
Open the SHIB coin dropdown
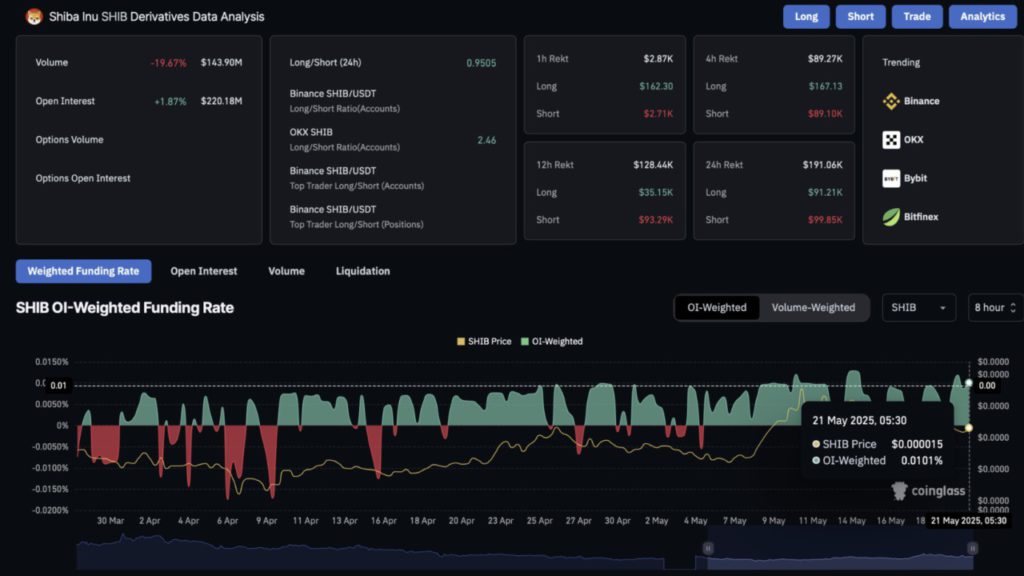919,307
